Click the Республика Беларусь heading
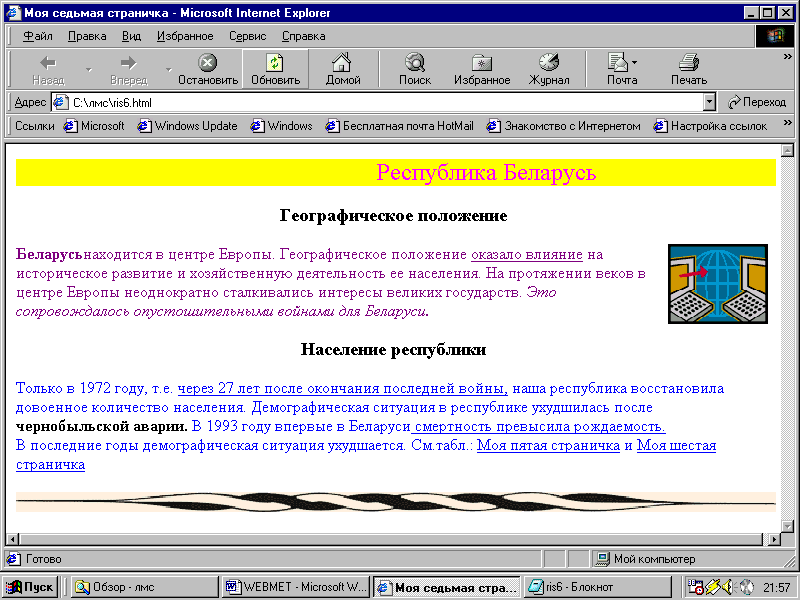The width and height of the screenshot is (800, 600). pyautogui.click(x=486, y=172)
